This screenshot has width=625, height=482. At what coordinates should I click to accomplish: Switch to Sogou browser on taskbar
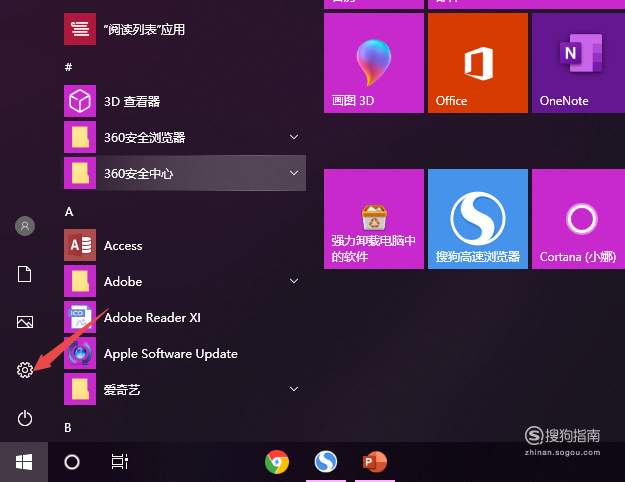click(x=326, y=462)
